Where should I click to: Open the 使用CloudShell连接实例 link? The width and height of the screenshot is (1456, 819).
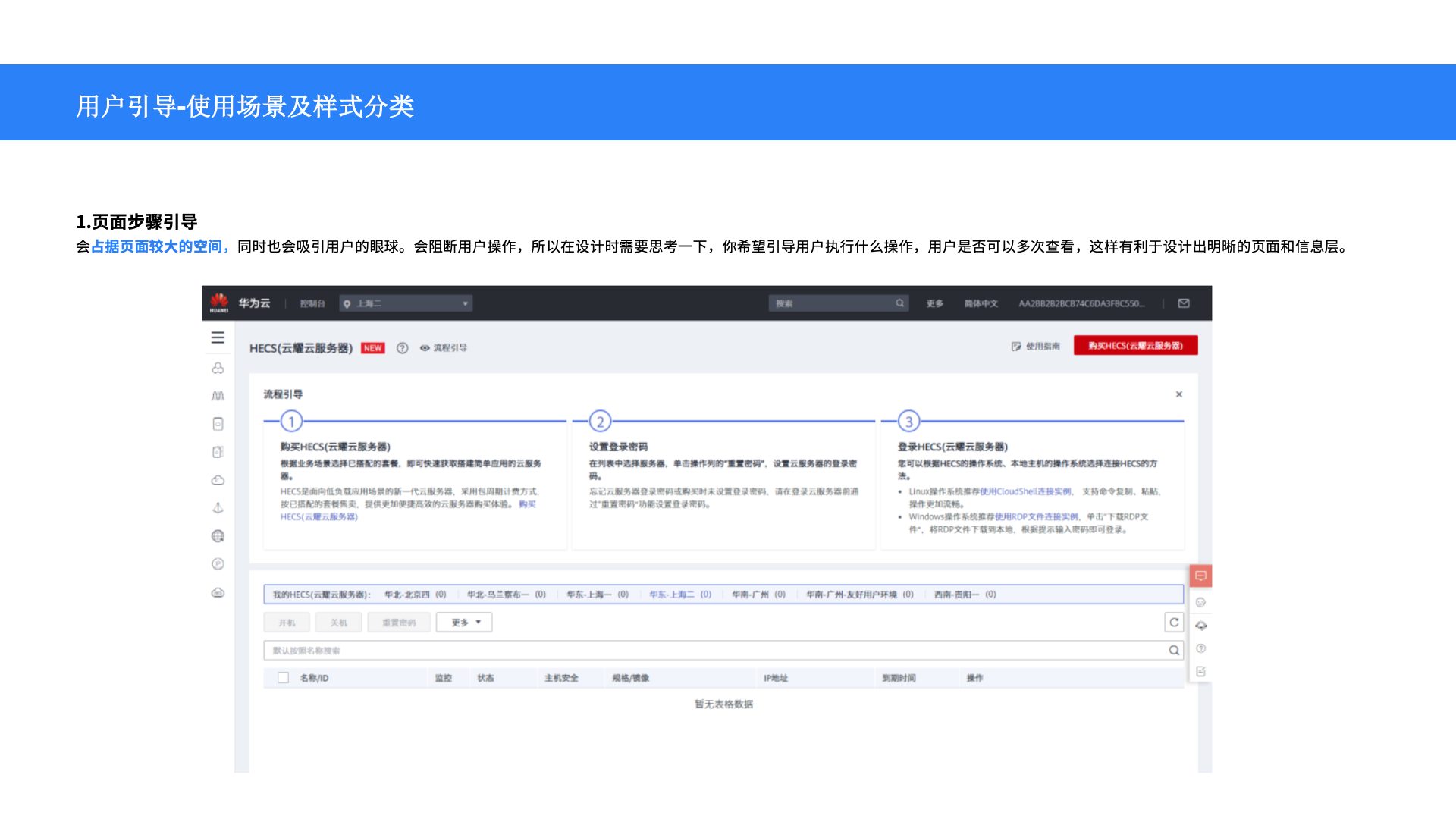coord(1025,491)
